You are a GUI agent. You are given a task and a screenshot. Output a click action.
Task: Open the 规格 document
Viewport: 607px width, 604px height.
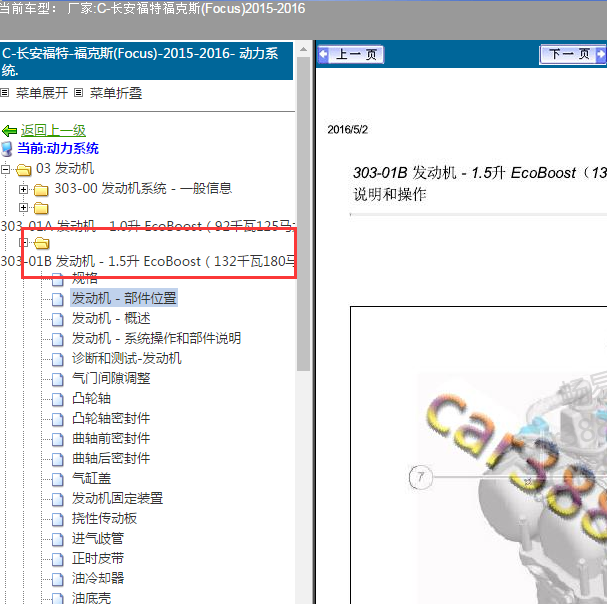click(x=85, y=278)
